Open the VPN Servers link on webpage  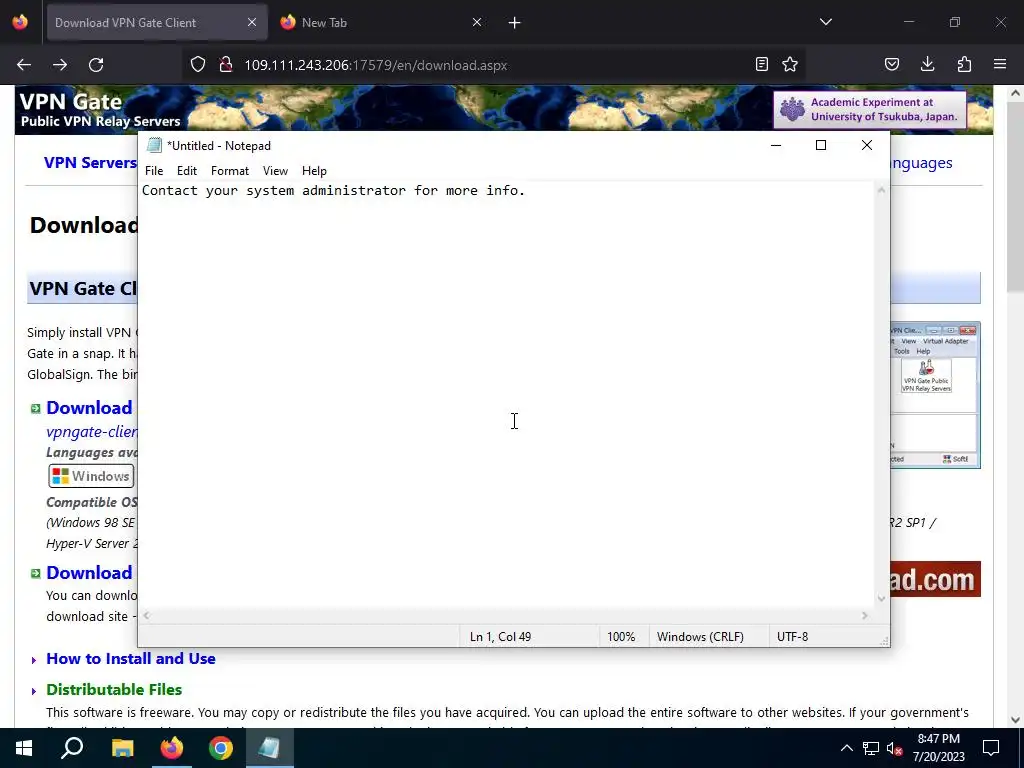click(x=90, y=163)
